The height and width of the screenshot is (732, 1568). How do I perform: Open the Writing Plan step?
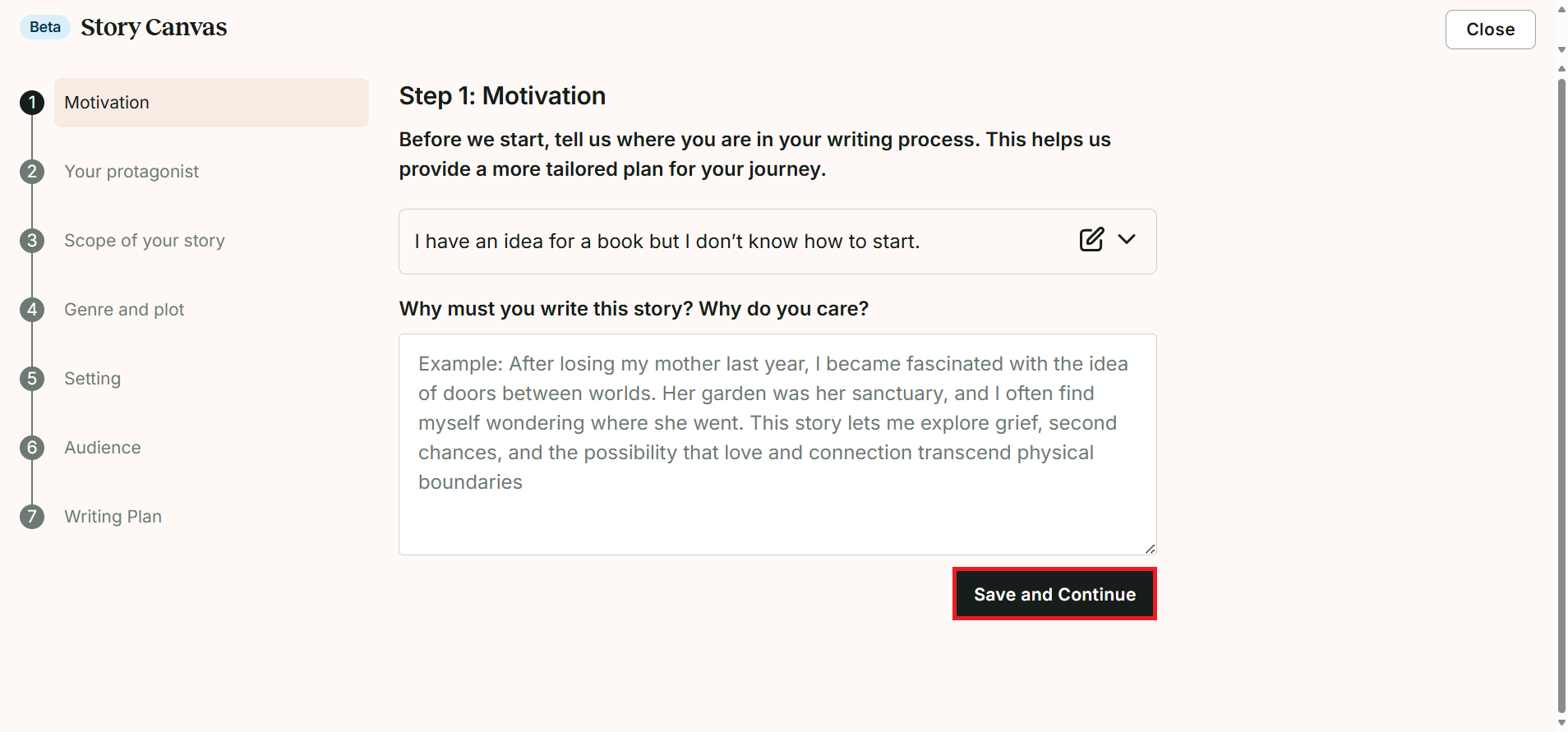coord(113,517)
